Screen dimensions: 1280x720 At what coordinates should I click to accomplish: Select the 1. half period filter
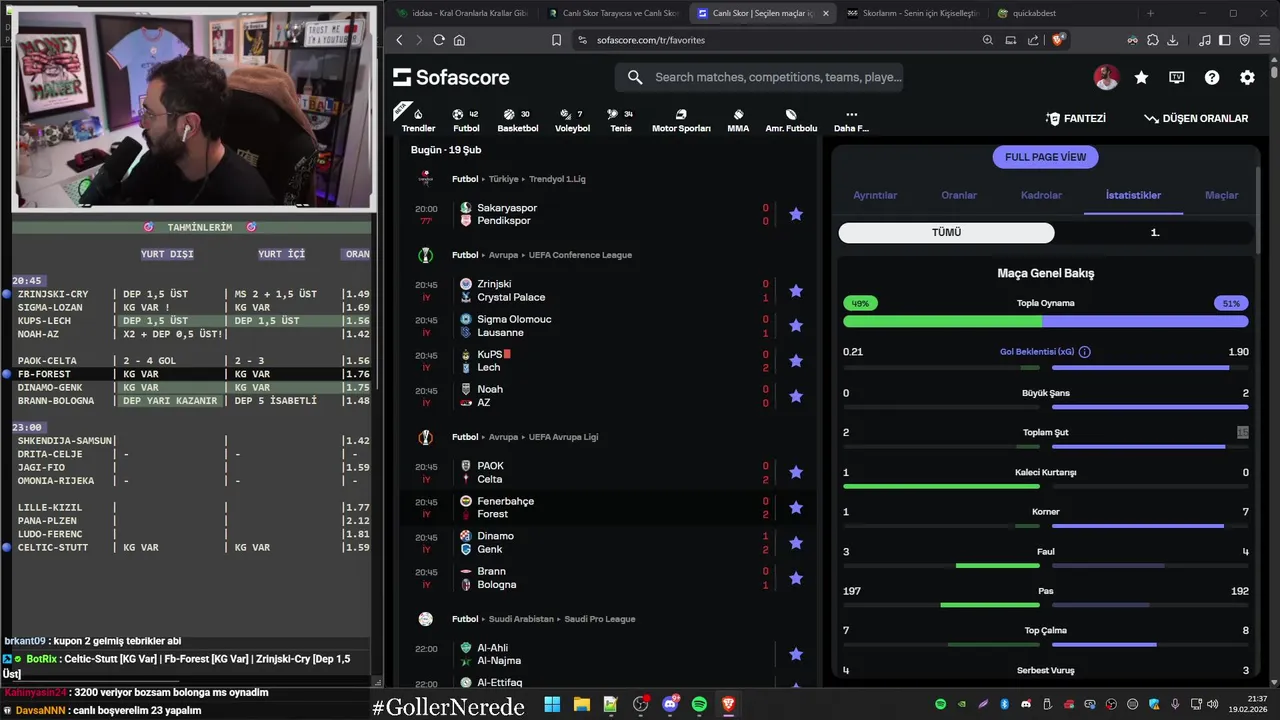coord(1155,232)
